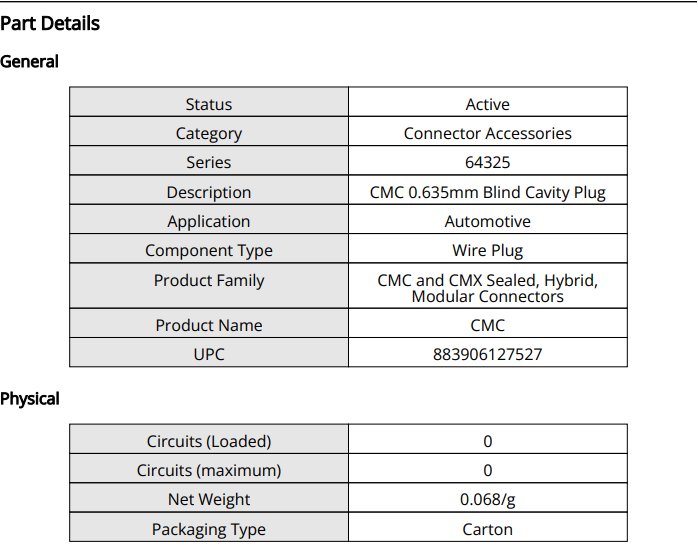Click the Active status value
The height and width of the screenshot is (555, 698).
[487, 104]
